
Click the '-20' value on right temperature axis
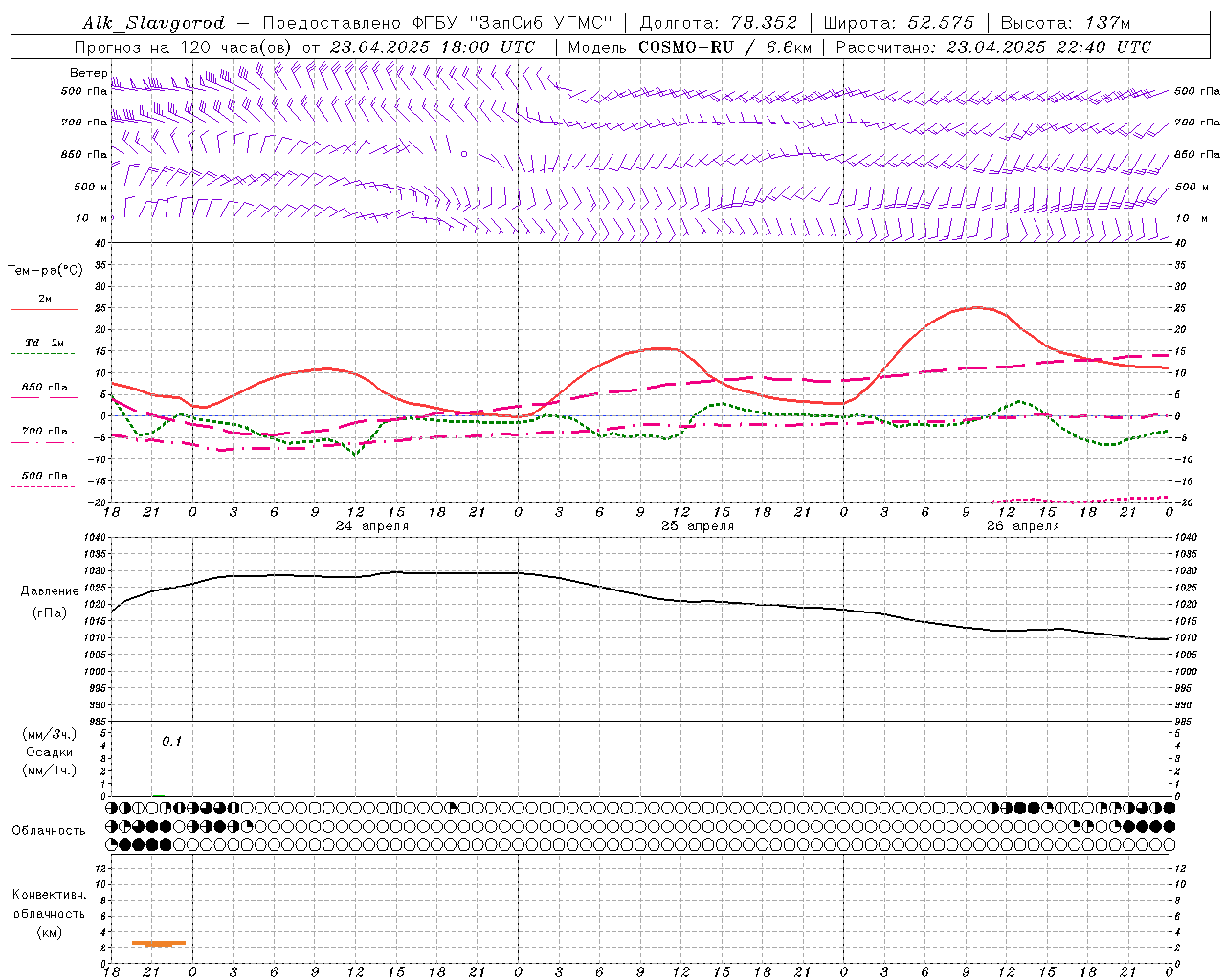click(x=1185, y=502)
